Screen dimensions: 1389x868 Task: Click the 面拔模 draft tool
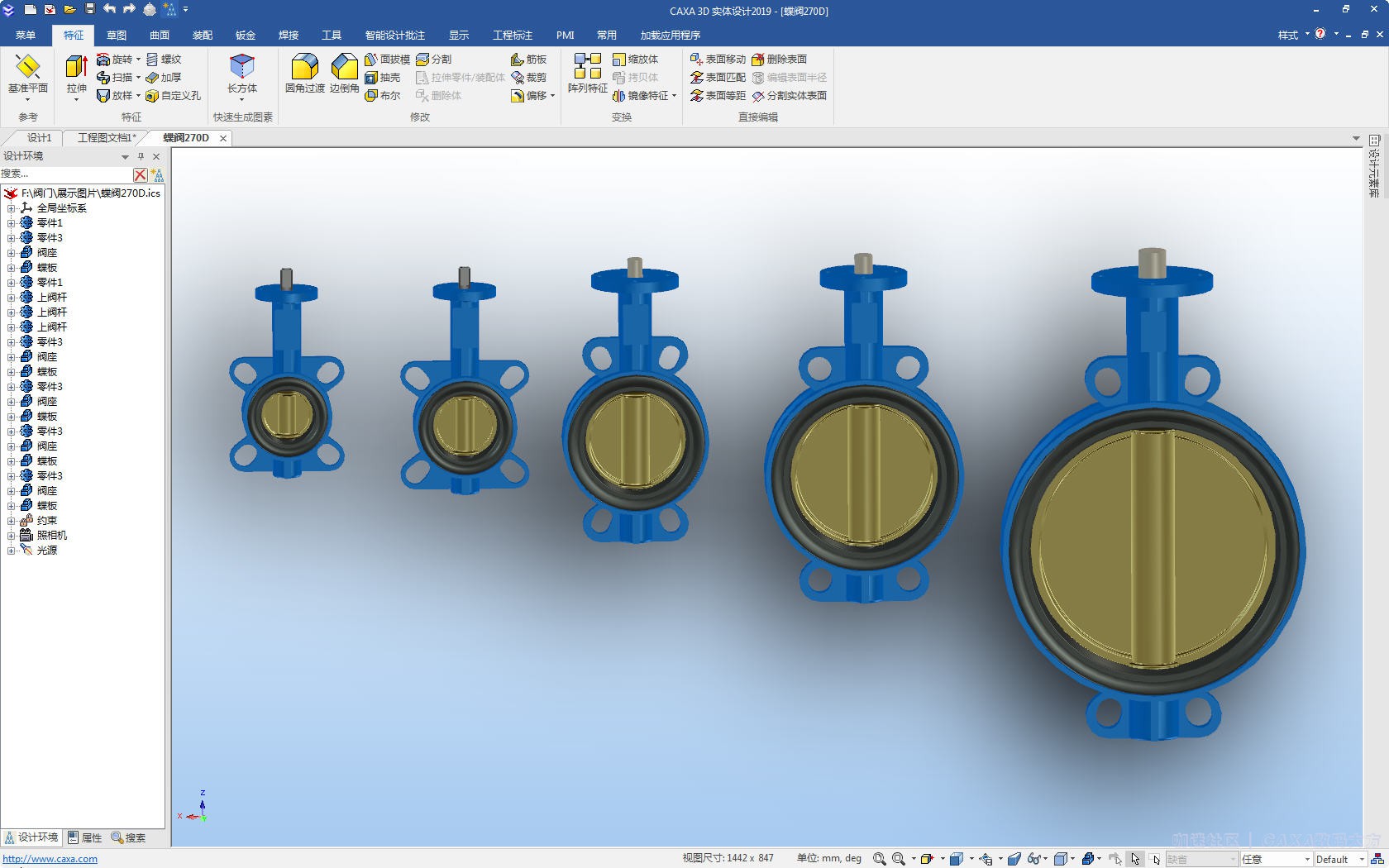[387, 60]
